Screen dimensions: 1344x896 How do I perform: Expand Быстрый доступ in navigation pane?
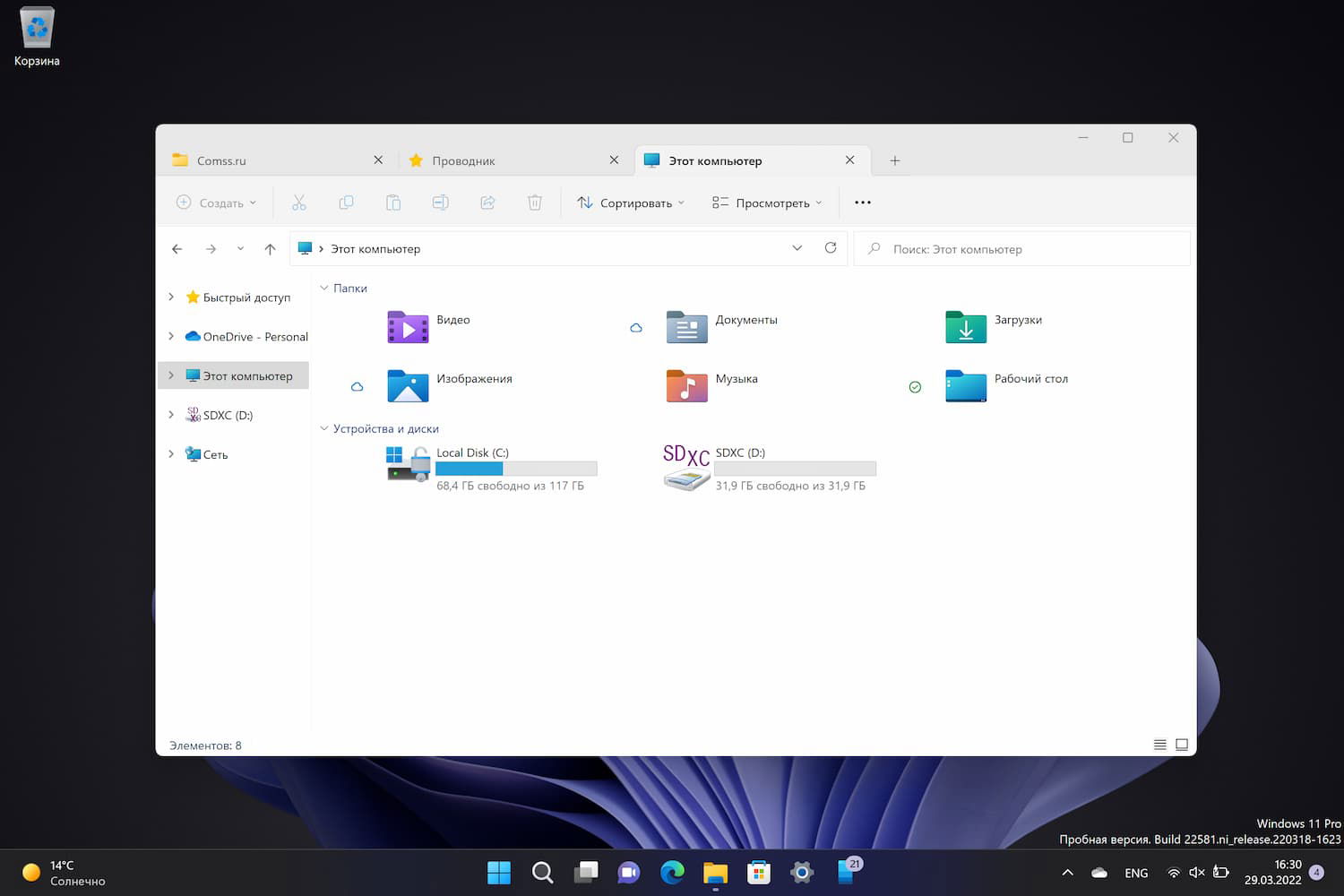pos(171,297)
